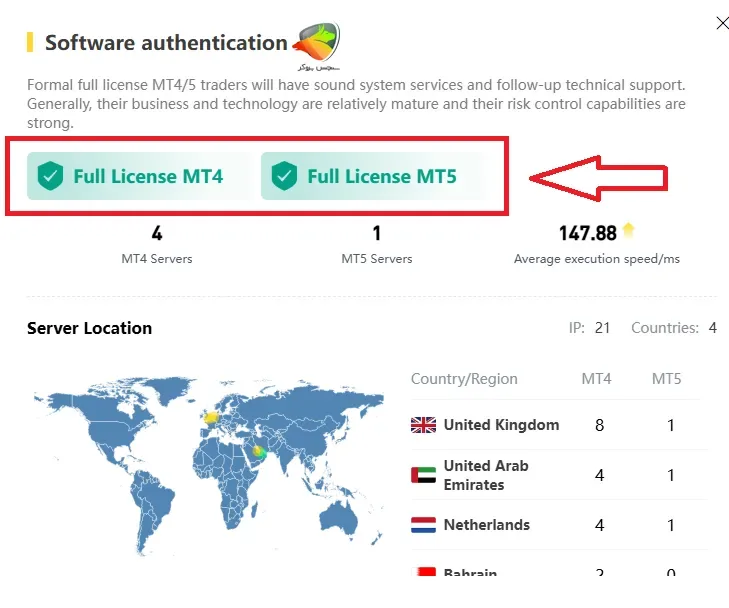Click the MT4 Servers count '4'
This screenshot has height=608, width=729.
(x=157, y=233)
